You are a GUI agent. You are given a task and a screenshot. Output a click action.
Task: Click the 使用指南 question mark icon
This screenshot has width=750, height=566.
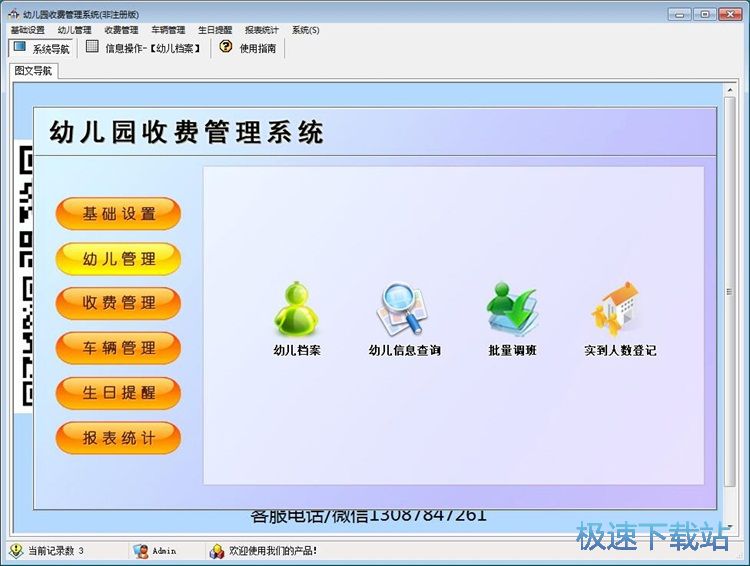226,46
